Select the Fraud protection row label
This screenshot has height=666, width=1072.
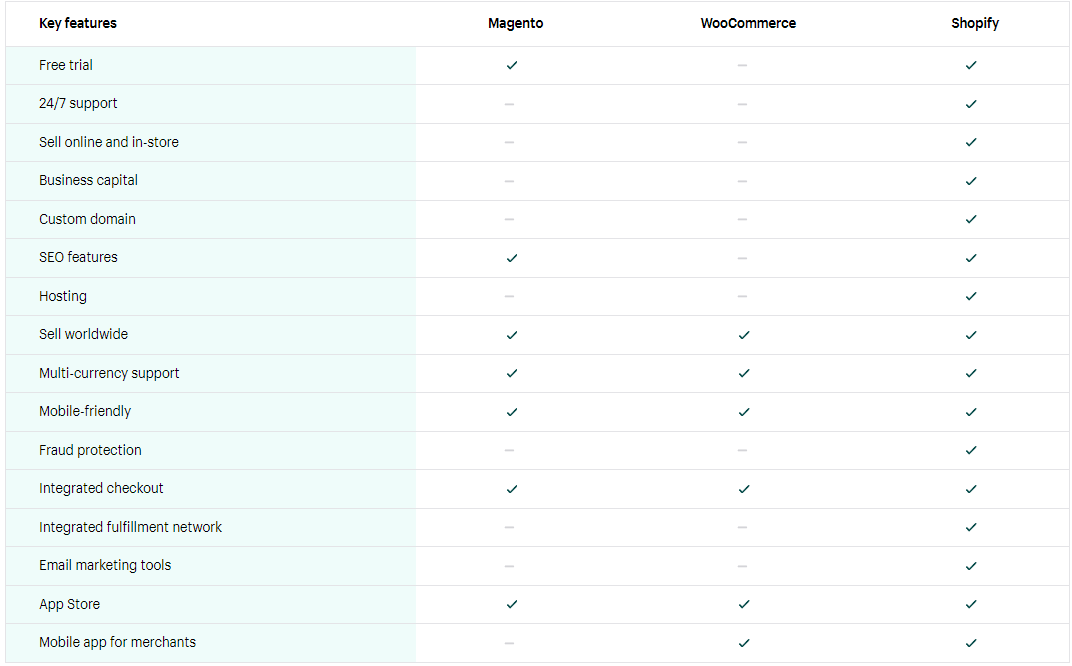click(x=90, y=450)
